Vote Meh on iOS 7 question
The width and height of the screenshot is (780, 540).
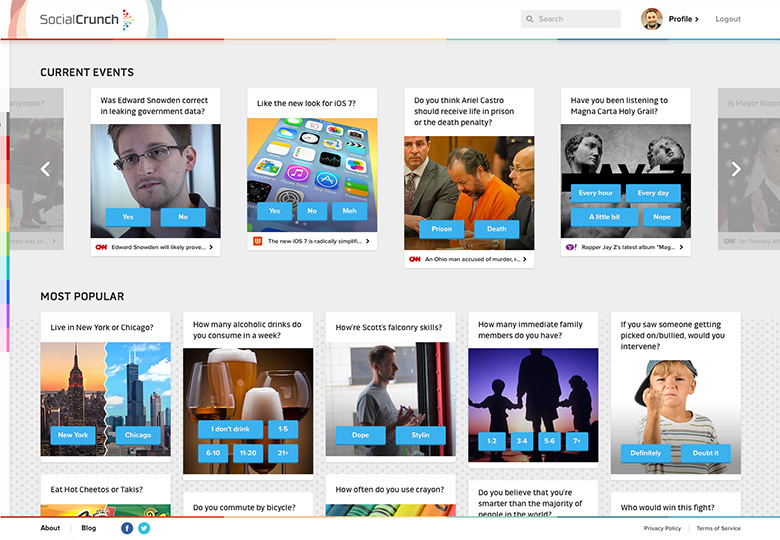coord(350,211)
